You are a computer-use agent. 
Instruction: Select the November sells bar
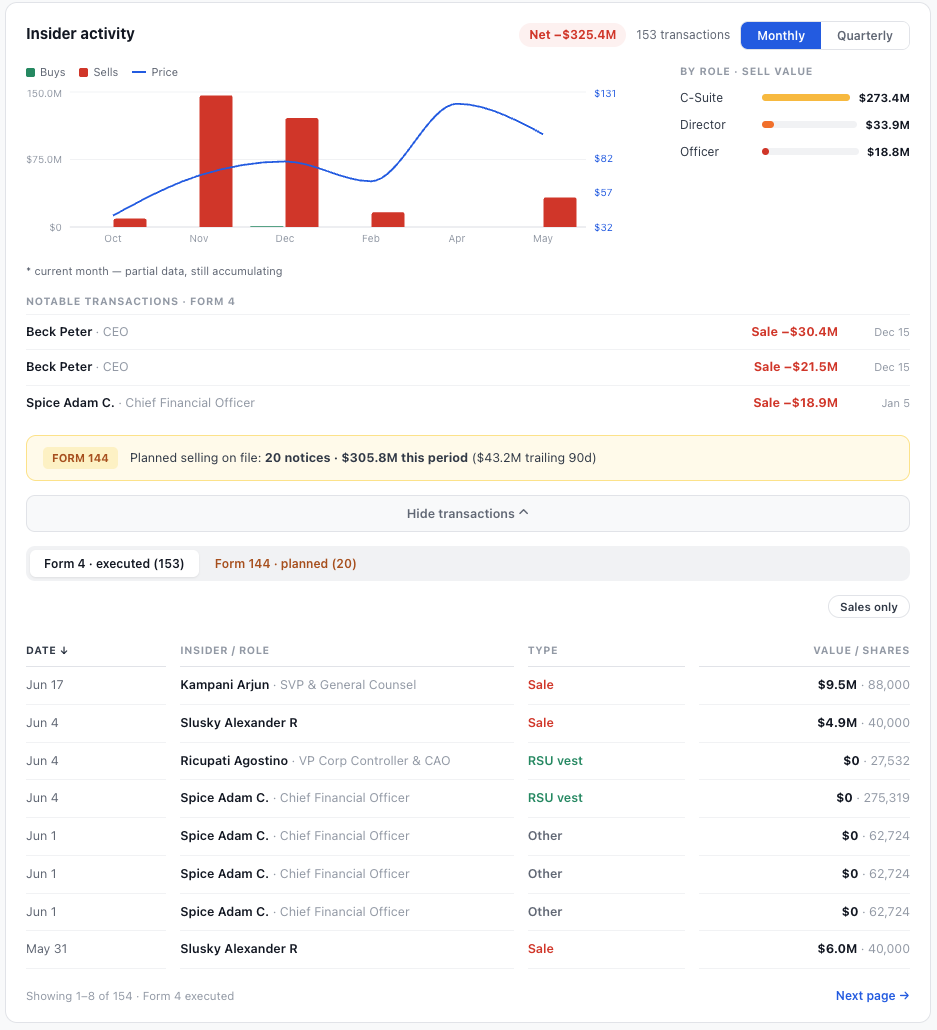pos(216,161)
